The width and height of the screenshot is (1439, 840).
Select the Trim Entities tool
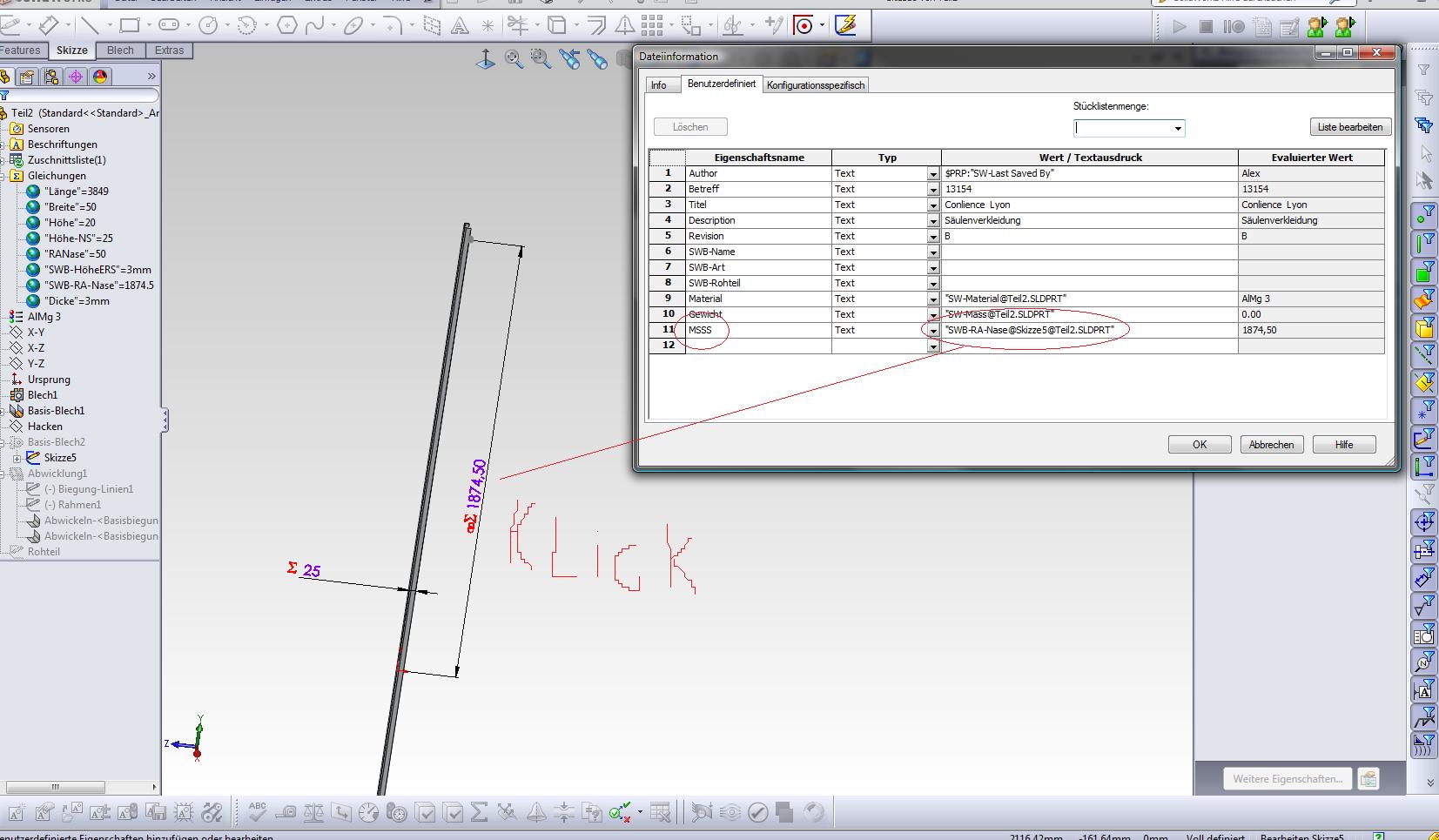[517, 25]
